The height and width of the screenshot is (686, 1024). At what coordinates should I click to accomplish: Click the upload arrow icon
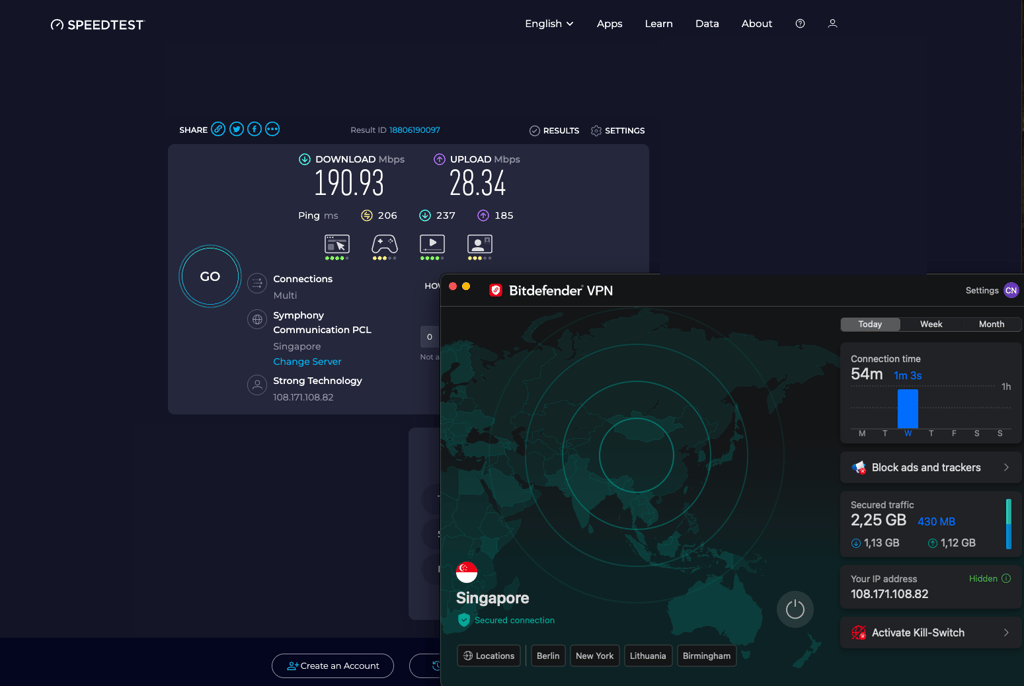point(439,159)
